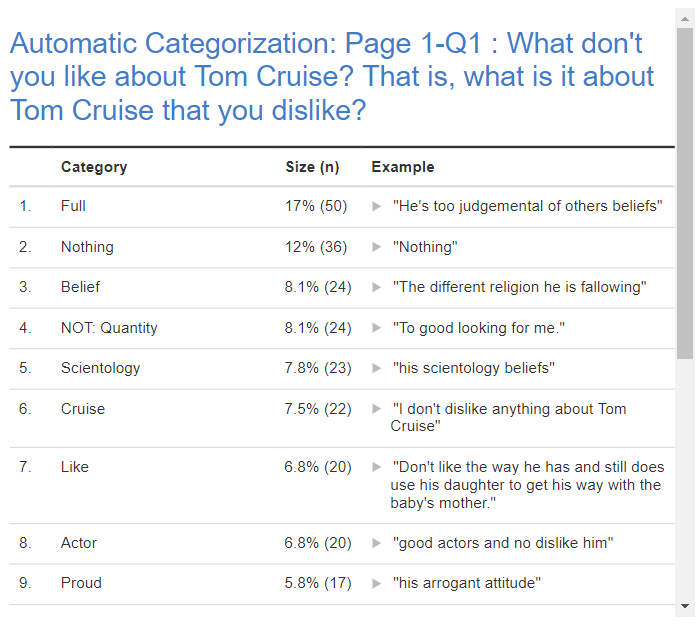Expand the Scientology row example triangle

pos(377,368)
